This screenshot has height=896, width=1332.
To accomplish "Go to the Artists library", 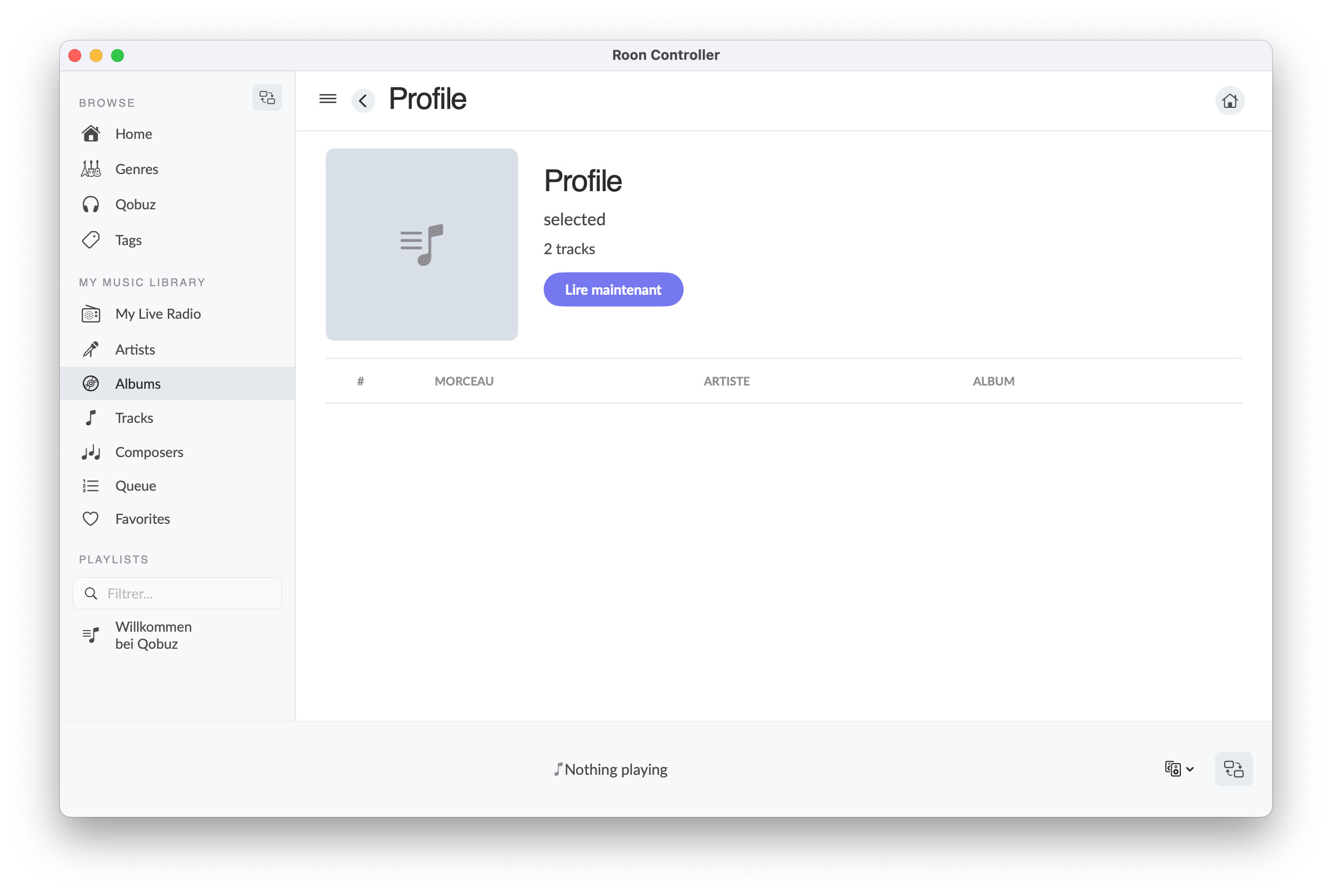I will (135, 349).
